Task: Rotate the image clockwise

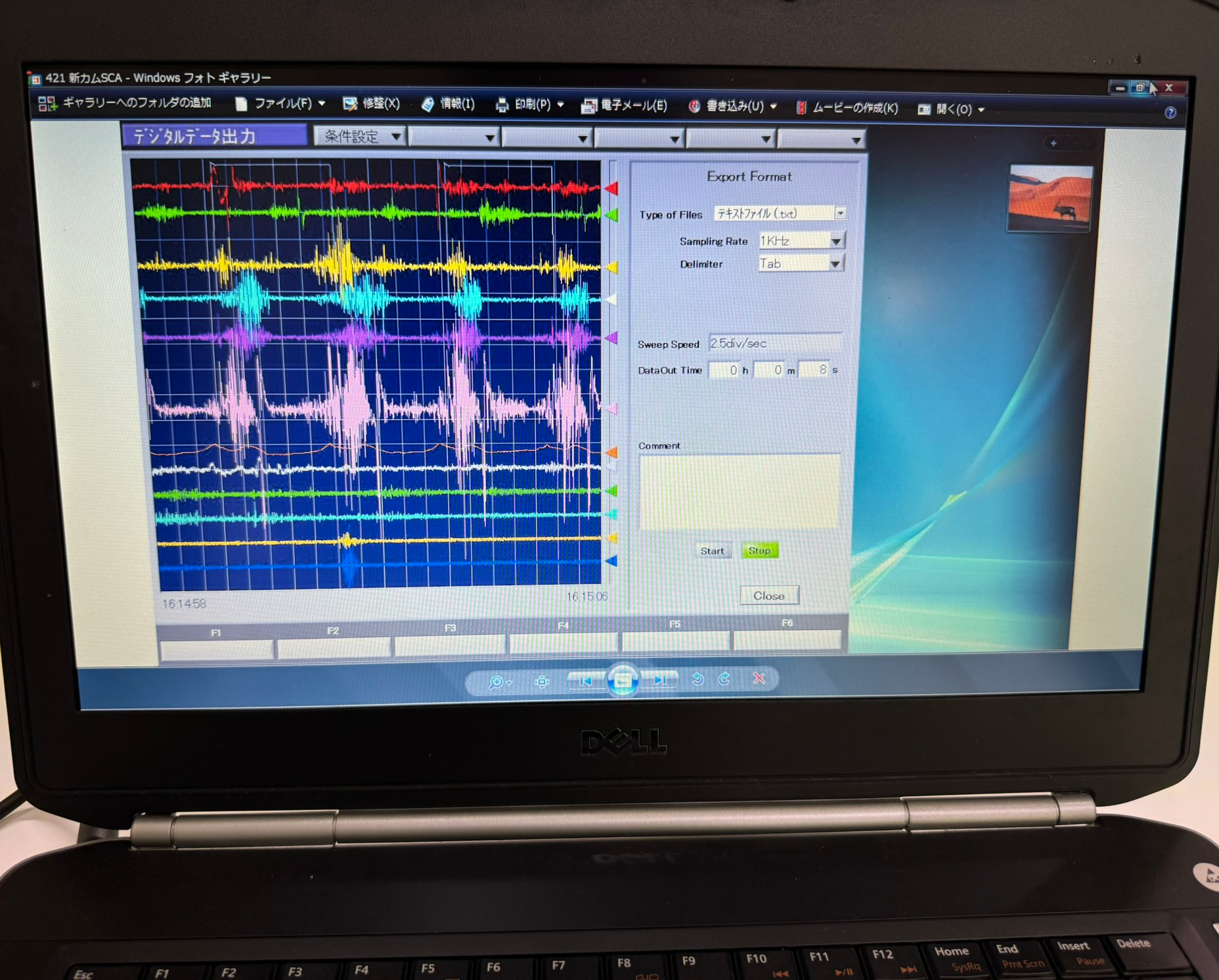Action: pyautogui.click(x=724, y=679)
